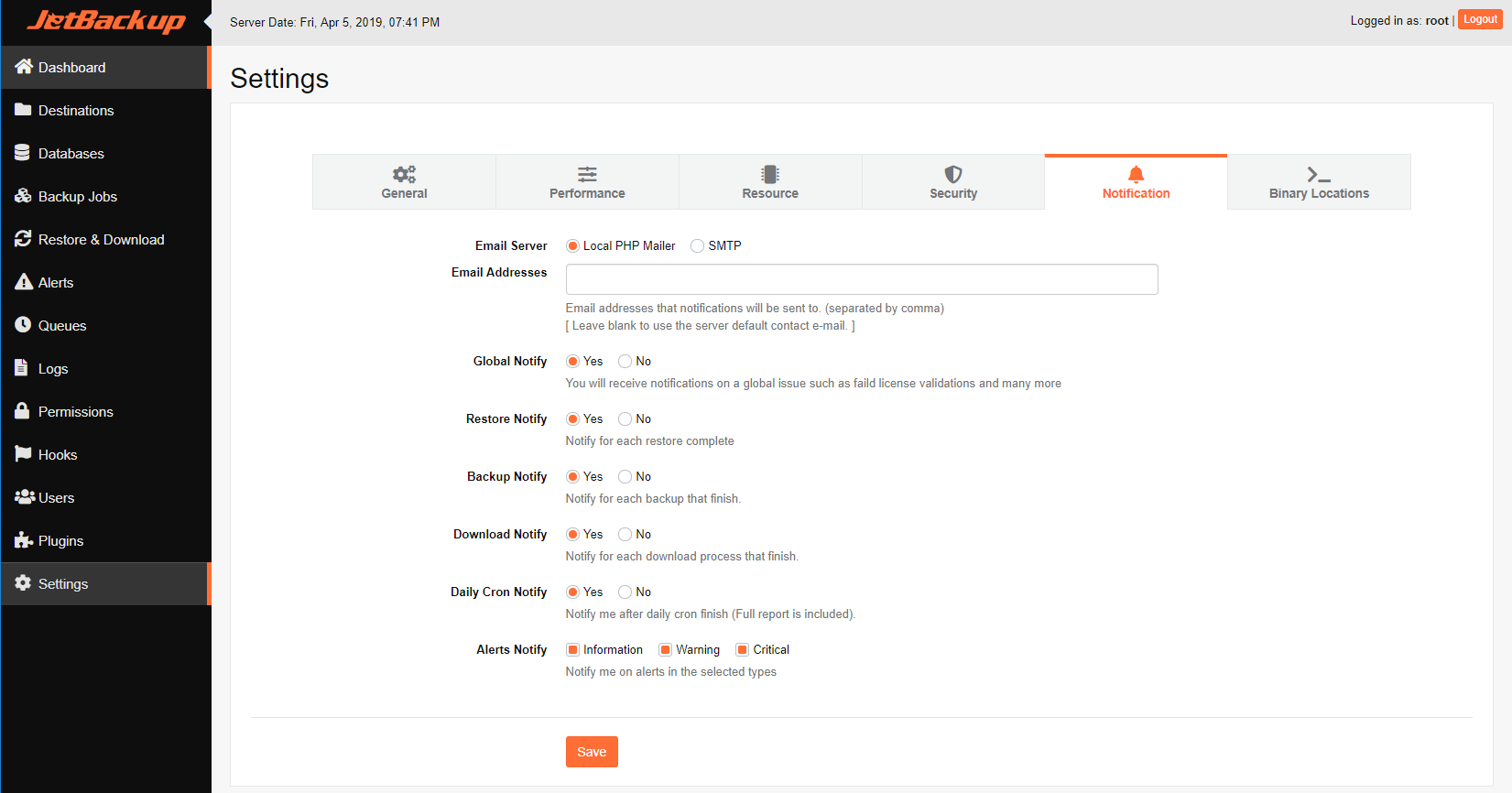Screen dimensions: 1512x793
Task: Toggle Information alerts checkbox
Action: tap(572, 649)
